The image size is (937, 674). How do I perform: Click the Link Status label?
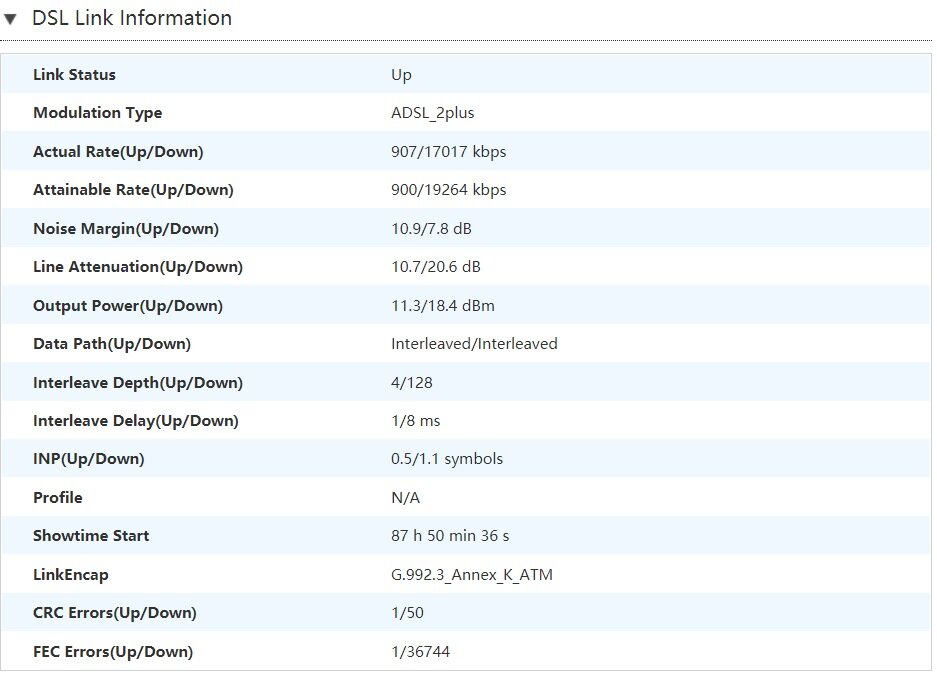[x=74, y=75]
